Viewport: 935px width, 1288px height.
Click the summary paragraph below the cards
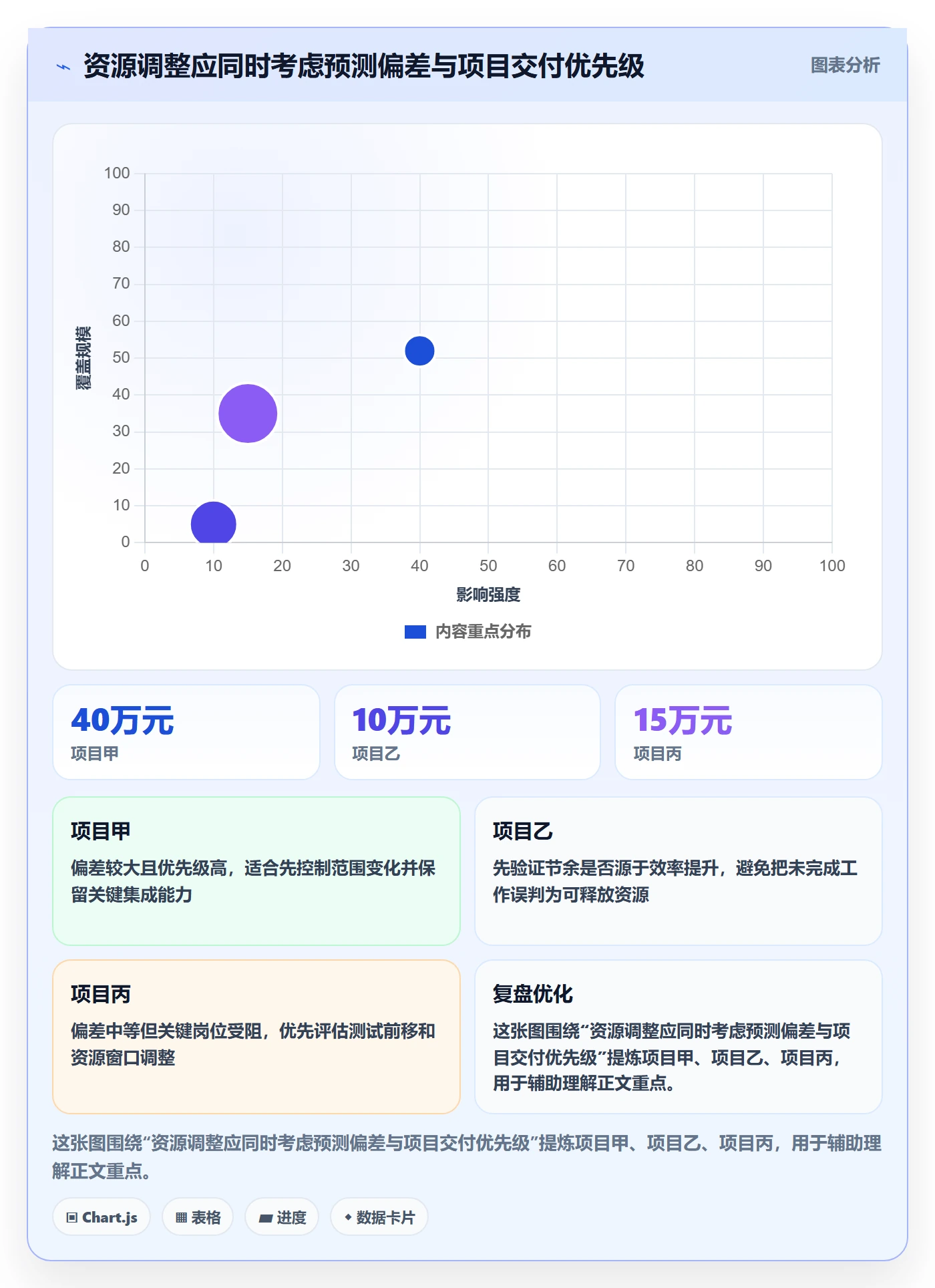pyautogui.click(x=467, y=1157)
